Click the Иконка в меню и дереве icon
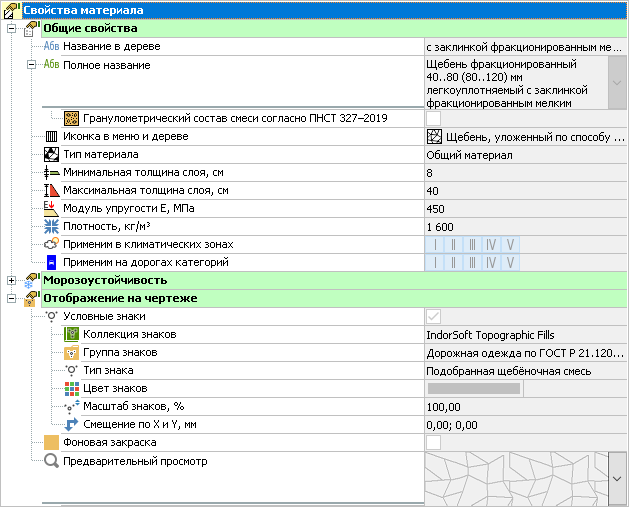The image size is (629, 507). point(51,136)
